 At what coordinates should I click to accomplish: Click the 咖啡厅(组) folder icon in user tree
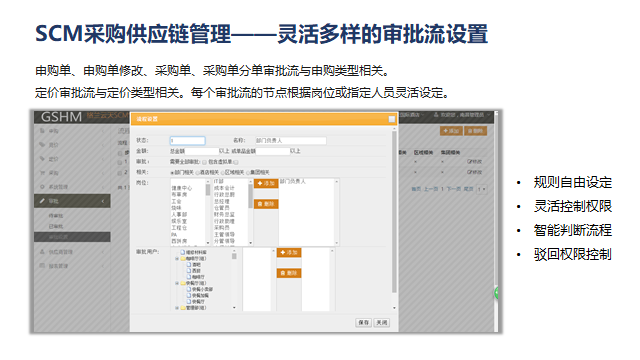click(183, 258)
